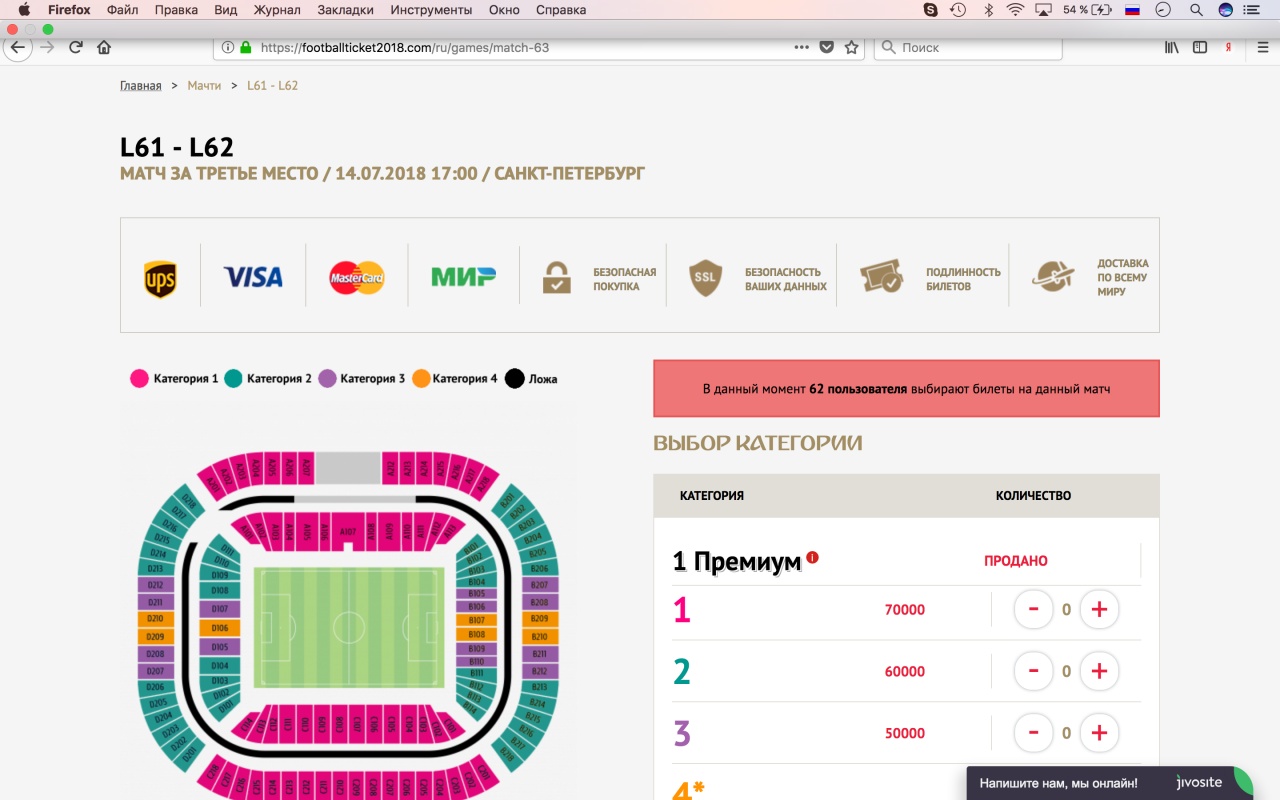This screenshot has width=1280, height=800.
Task: Increase category 3 ticket quantity
Action: pos(1099,733)
